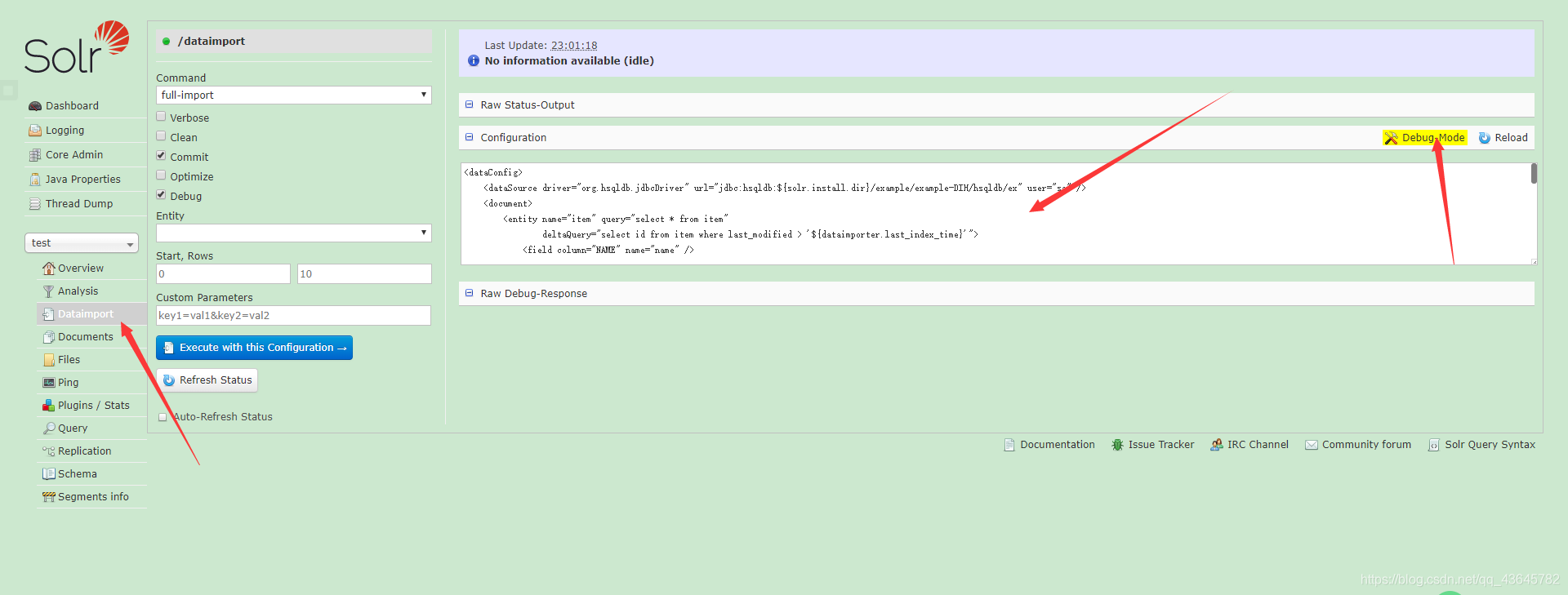Viewport: 1568px width, 595px height.
Task: Open Core Admin menu item
Action: [86, 155]
